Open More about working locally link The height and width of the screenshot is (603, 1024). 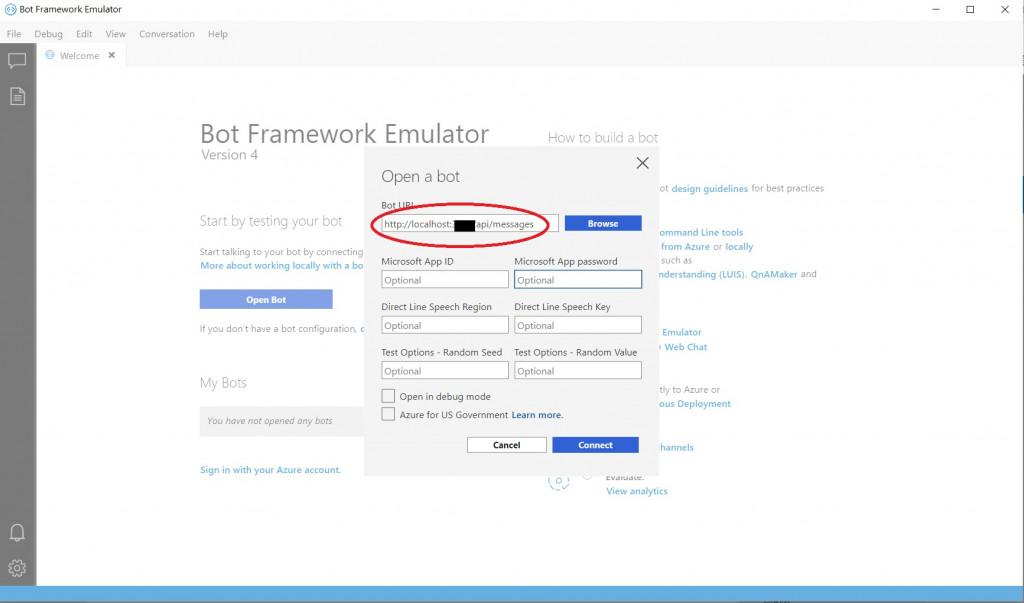click(281, 266)
